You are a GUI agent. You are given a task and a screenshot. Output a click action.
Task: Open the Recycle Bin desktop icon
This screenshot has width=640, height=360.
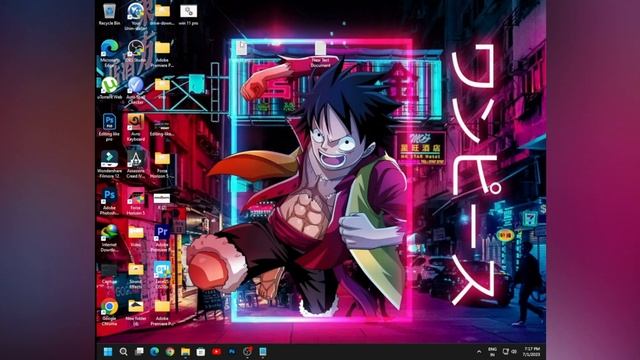coord(109,15)
